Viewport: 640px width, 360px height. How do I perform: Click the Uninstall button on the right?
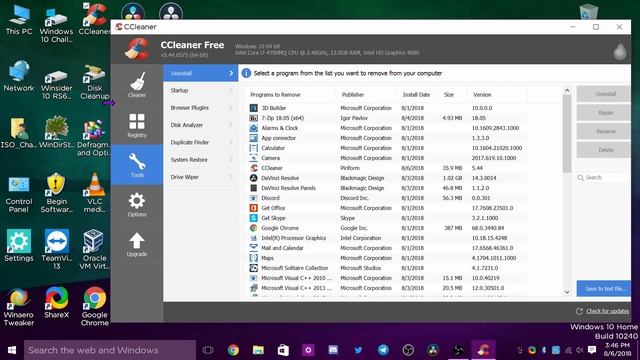(603, 94)
